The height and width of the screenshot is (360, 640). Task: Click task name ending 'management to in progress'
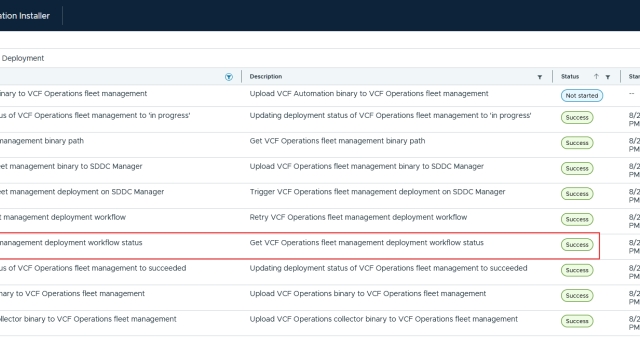pos(95,116)
